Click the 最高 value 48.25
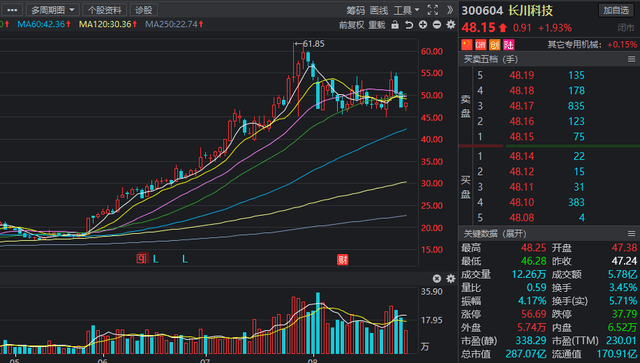The height and width of the screenshot is (363, 640). coord(533,248)
